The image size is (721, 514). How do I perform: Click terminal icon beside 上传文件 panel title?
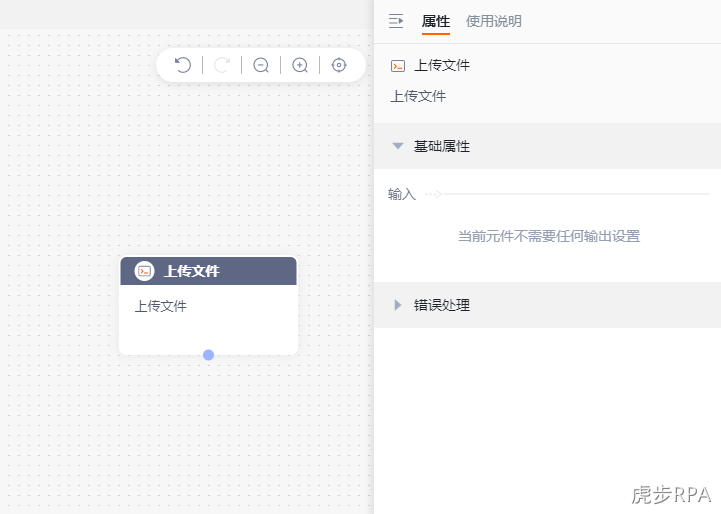[x=398, y=66]
